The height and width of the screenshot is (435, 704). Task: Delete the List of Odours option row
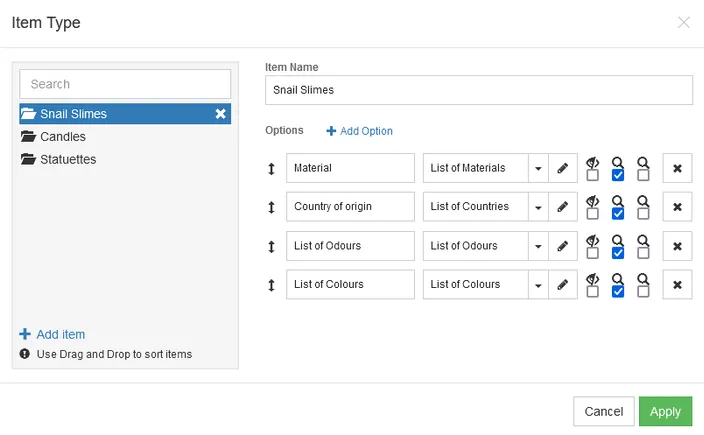(x=678, y=246)
